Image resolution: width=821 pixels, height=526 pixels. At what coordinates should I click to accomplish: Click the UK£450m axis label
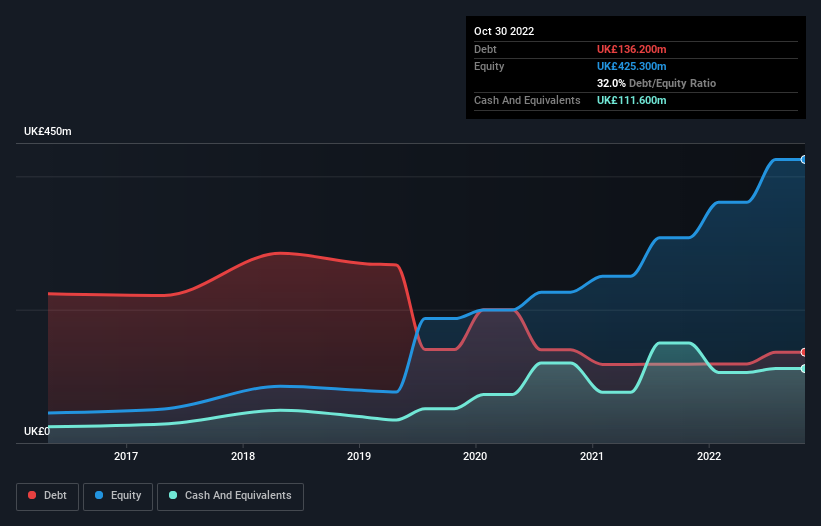[x=48, y=131]
